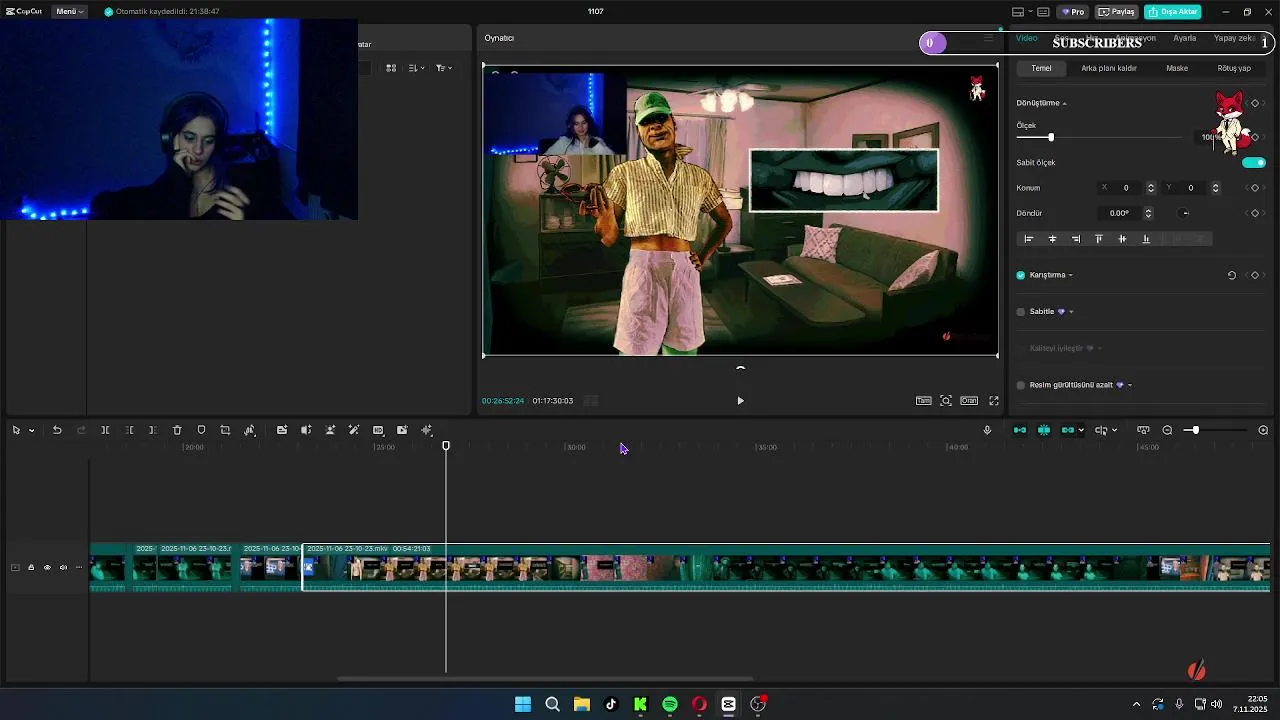Open the fullscreen preview icon in player
The width and height of the screenshot is (1280, 720).
994,401
